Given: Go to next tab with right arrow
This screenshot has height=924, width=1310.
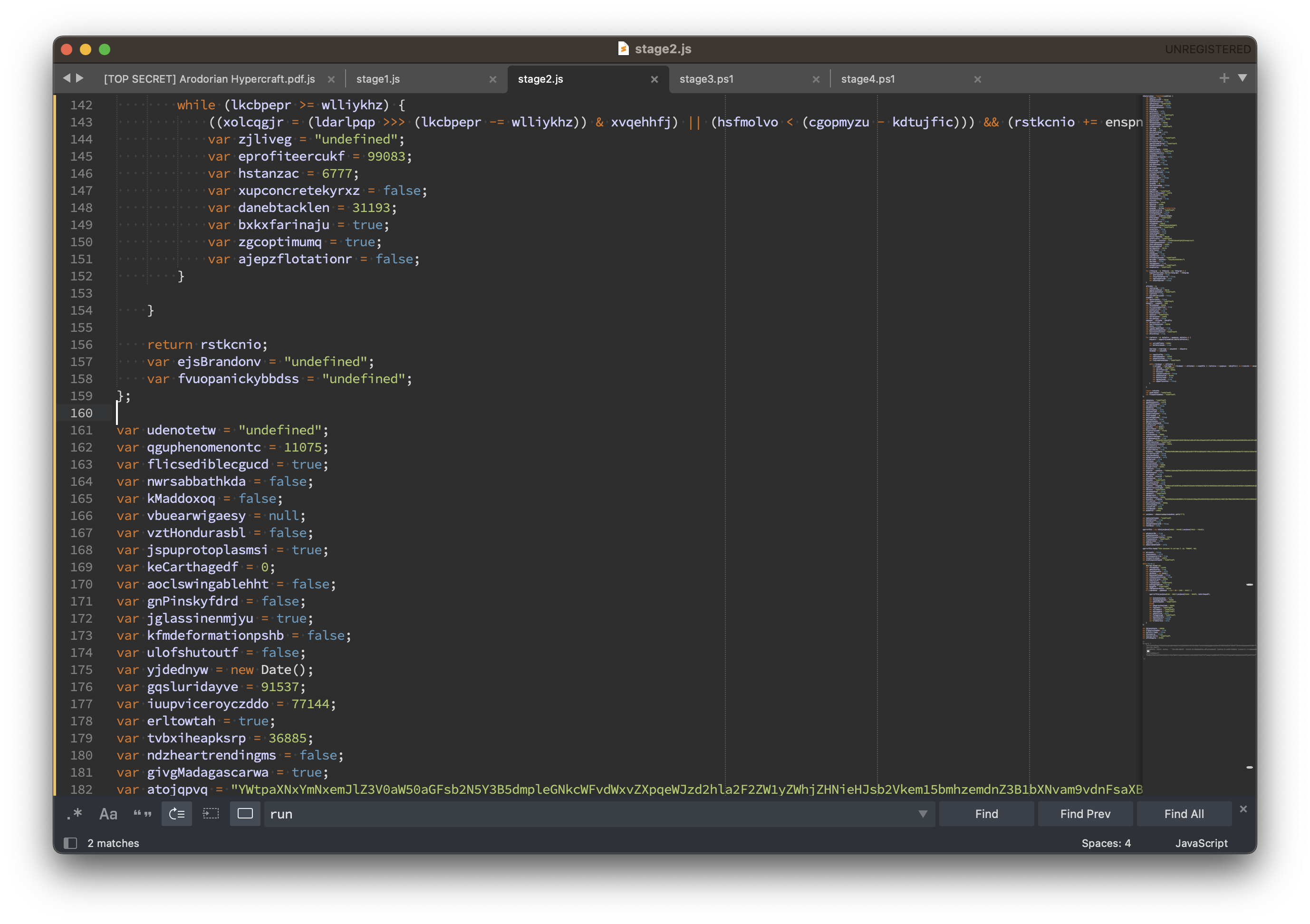Looking at the screenshot, I should pyautogui.click(x=80, y=78).
